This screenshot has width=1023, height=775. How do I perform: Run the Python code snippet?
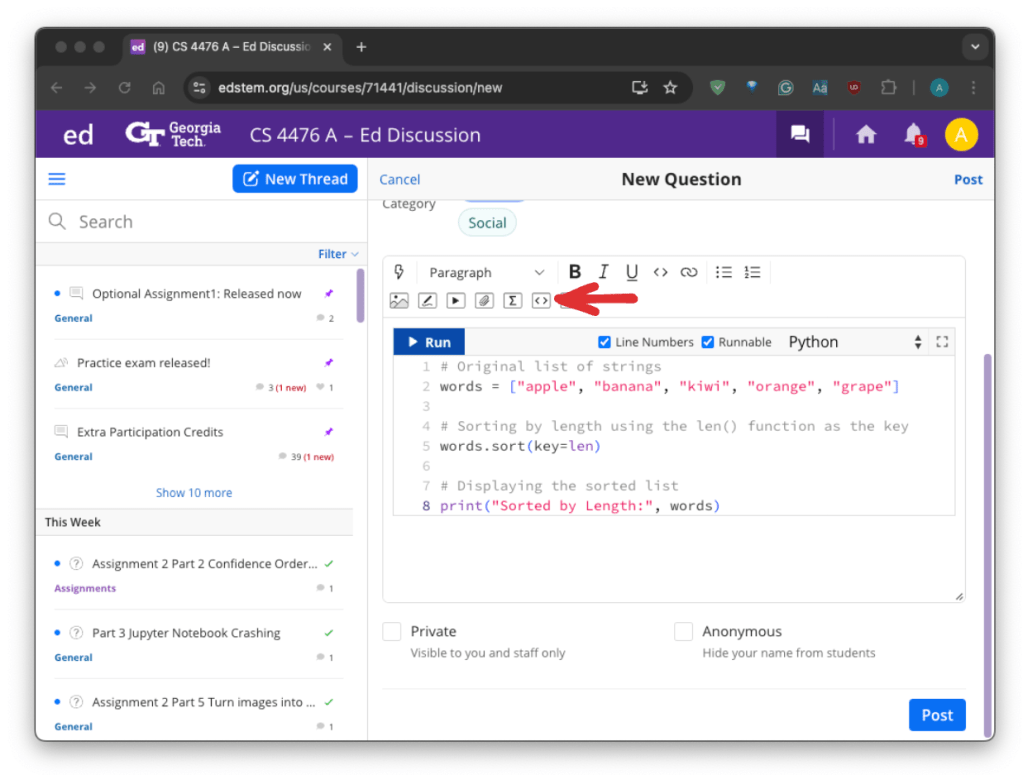pyautogui.click(x=429, y=342)
